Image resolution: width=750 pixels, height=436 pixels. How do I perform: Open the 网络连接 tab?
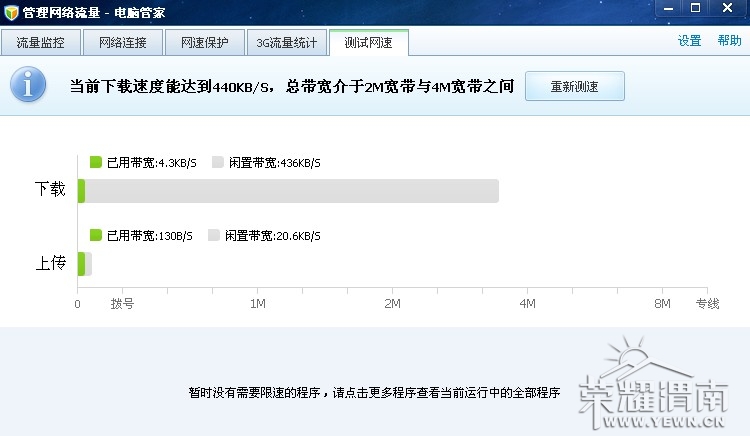click(123, 43)
